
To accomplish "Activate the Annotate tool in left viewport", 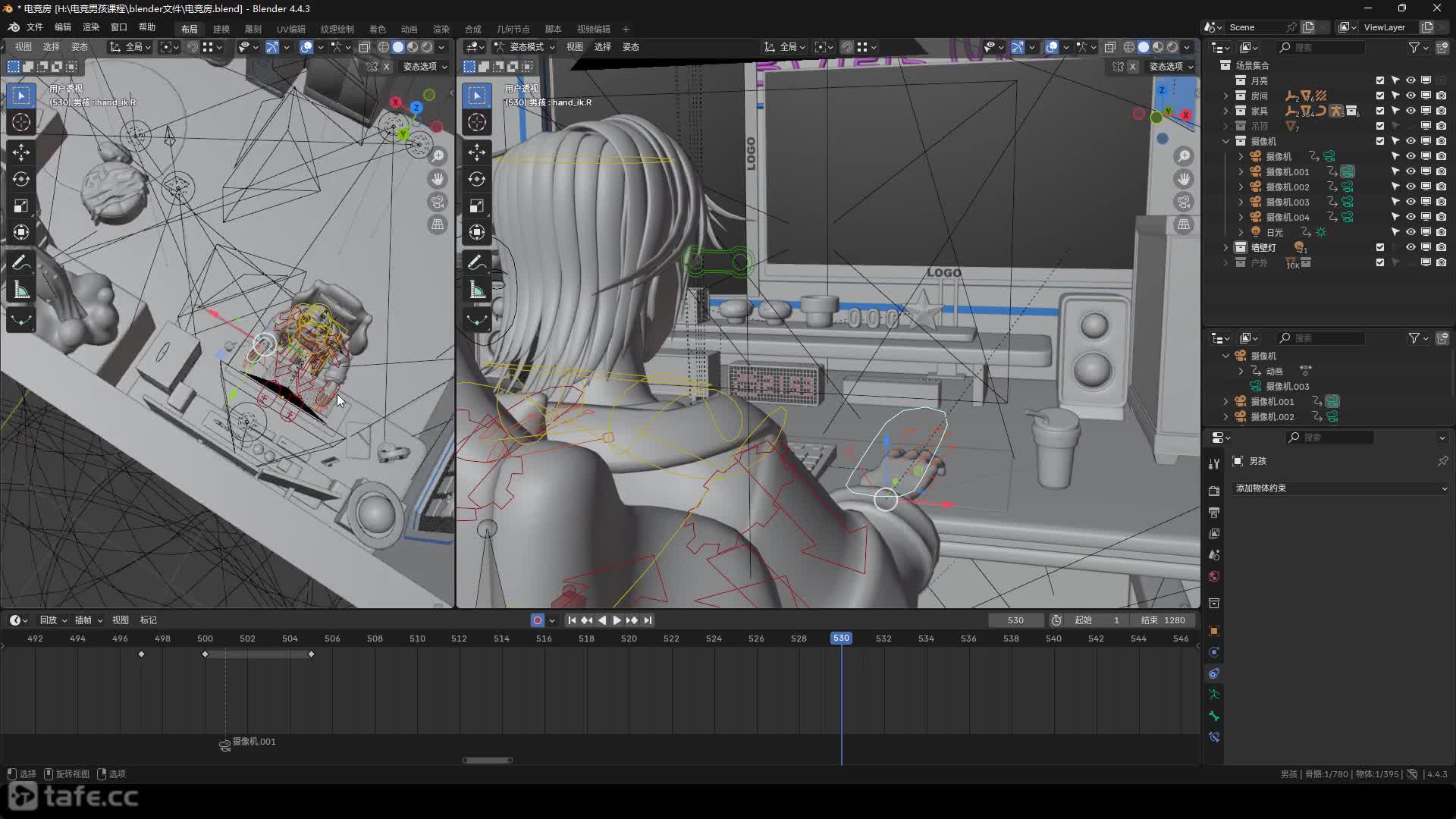I will pyautogui.click(x=20, y=263).
